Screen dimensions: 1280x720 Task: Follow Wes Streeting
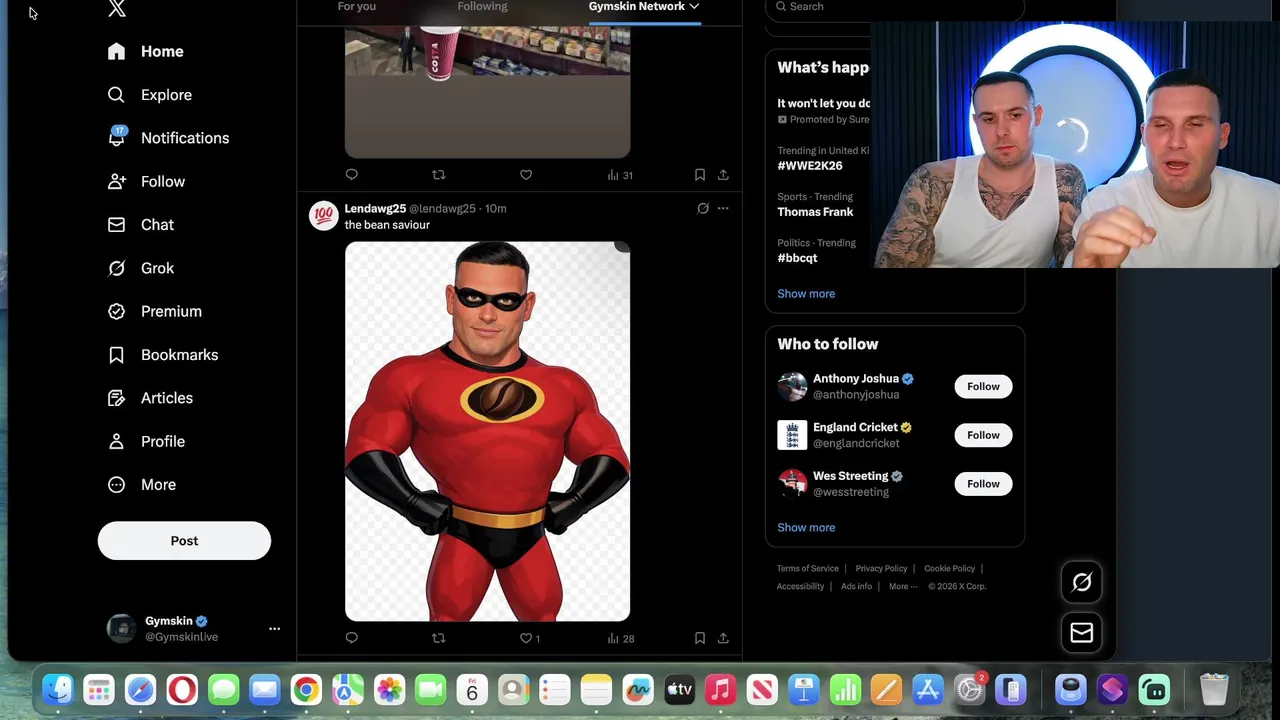tap(983, 484)
